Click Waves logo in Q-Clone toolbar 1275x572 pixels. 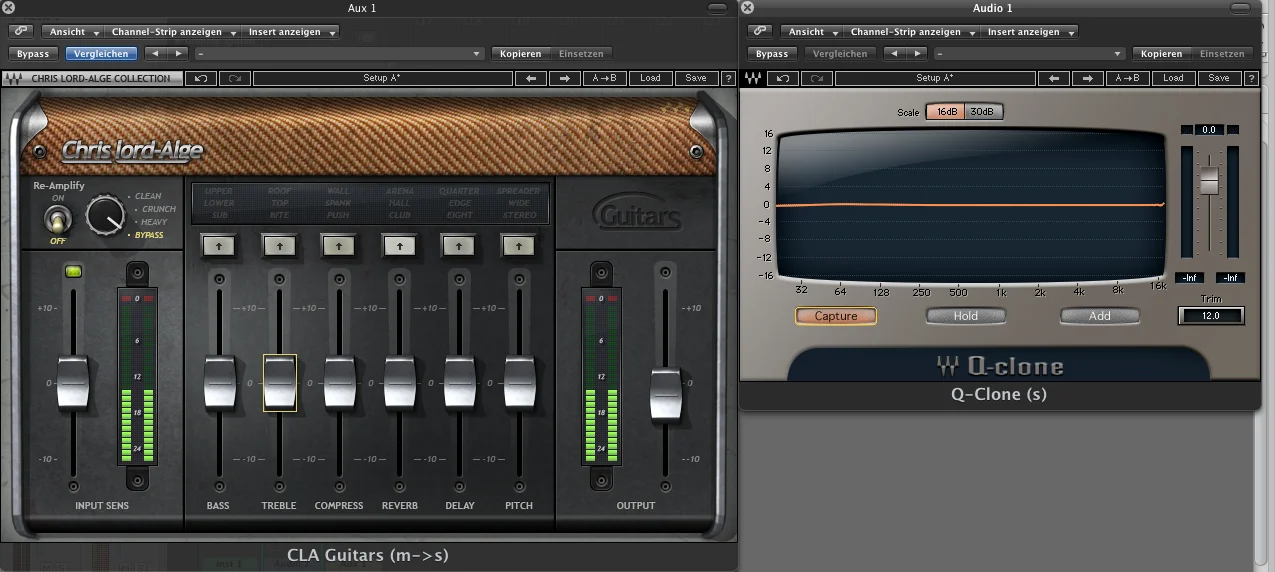[754, 78]
